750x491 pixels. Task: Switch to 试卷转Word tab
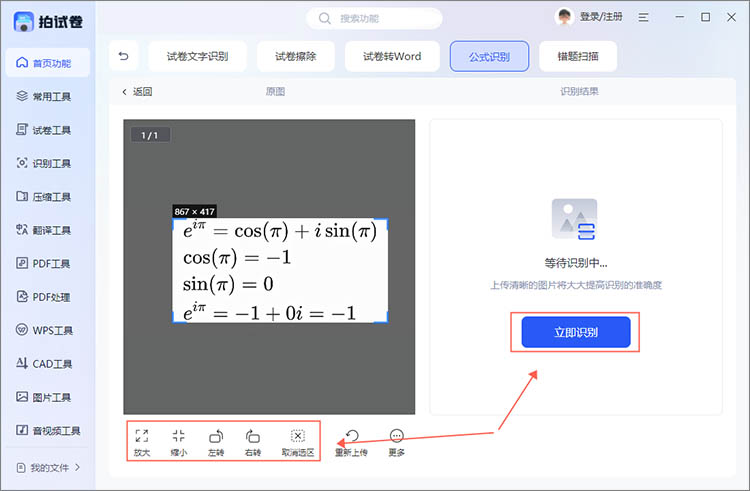[x=392, y=56]
